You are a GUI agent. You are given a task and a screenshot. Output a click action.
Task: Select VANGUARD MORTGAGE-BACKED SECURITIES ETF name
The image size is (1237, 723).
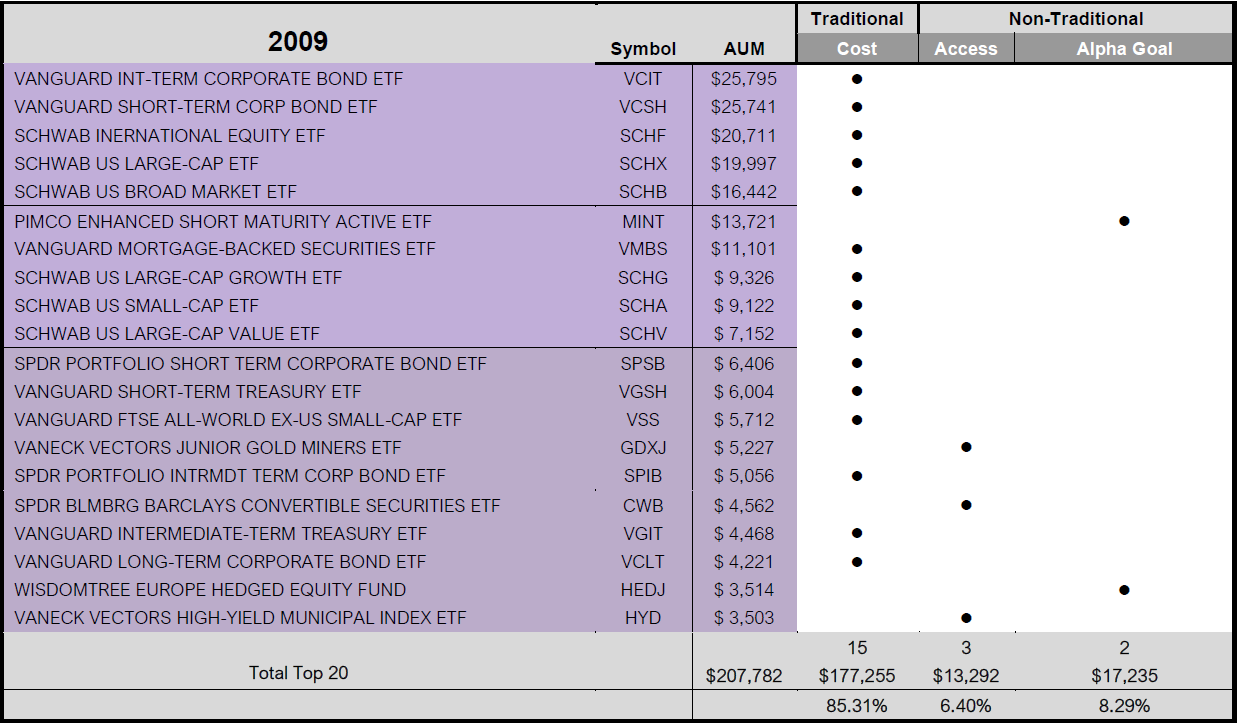pyautogui.click(x=225, y=248)
